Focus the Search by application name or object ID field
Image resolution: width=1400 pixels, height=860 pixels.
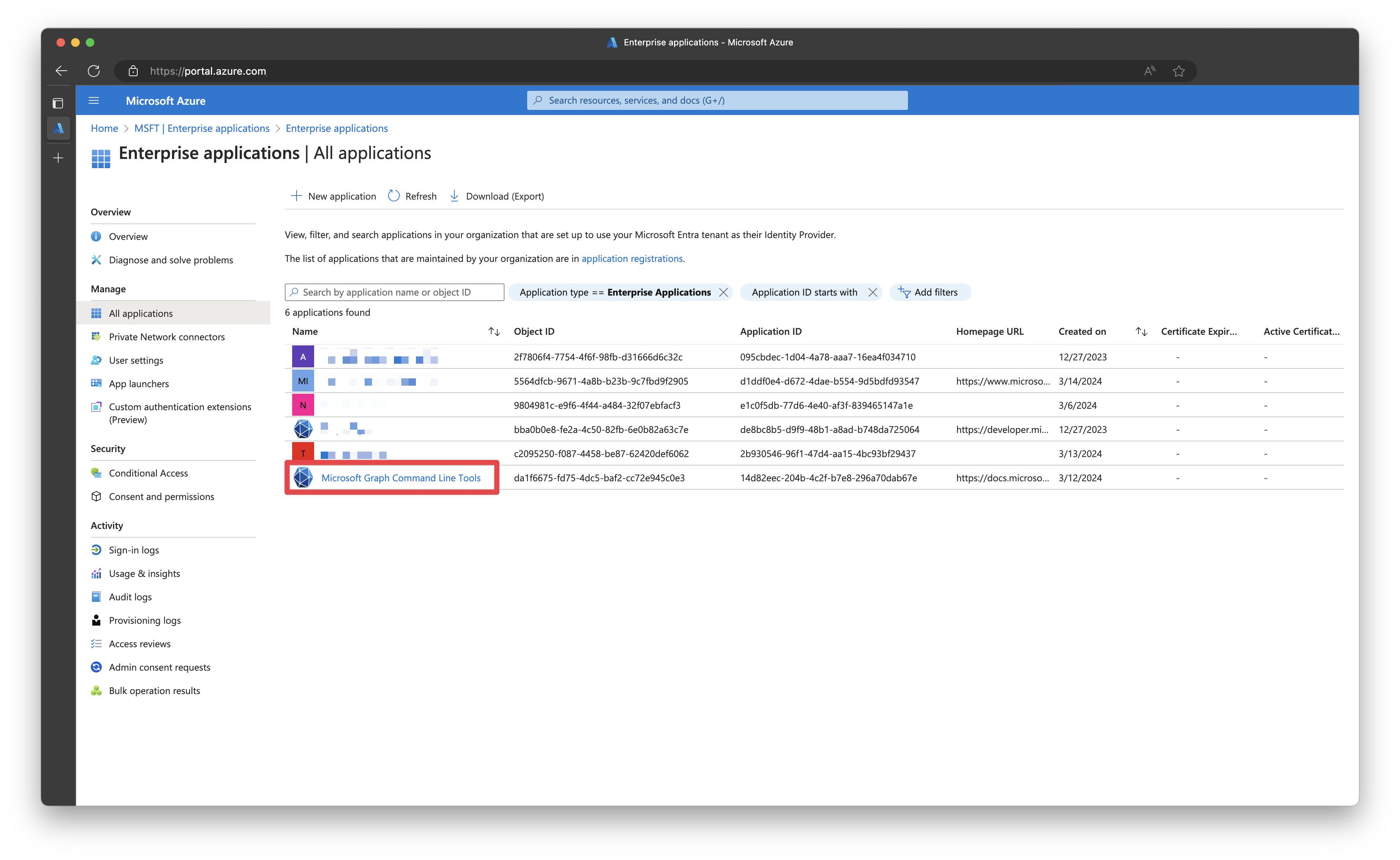394,292
